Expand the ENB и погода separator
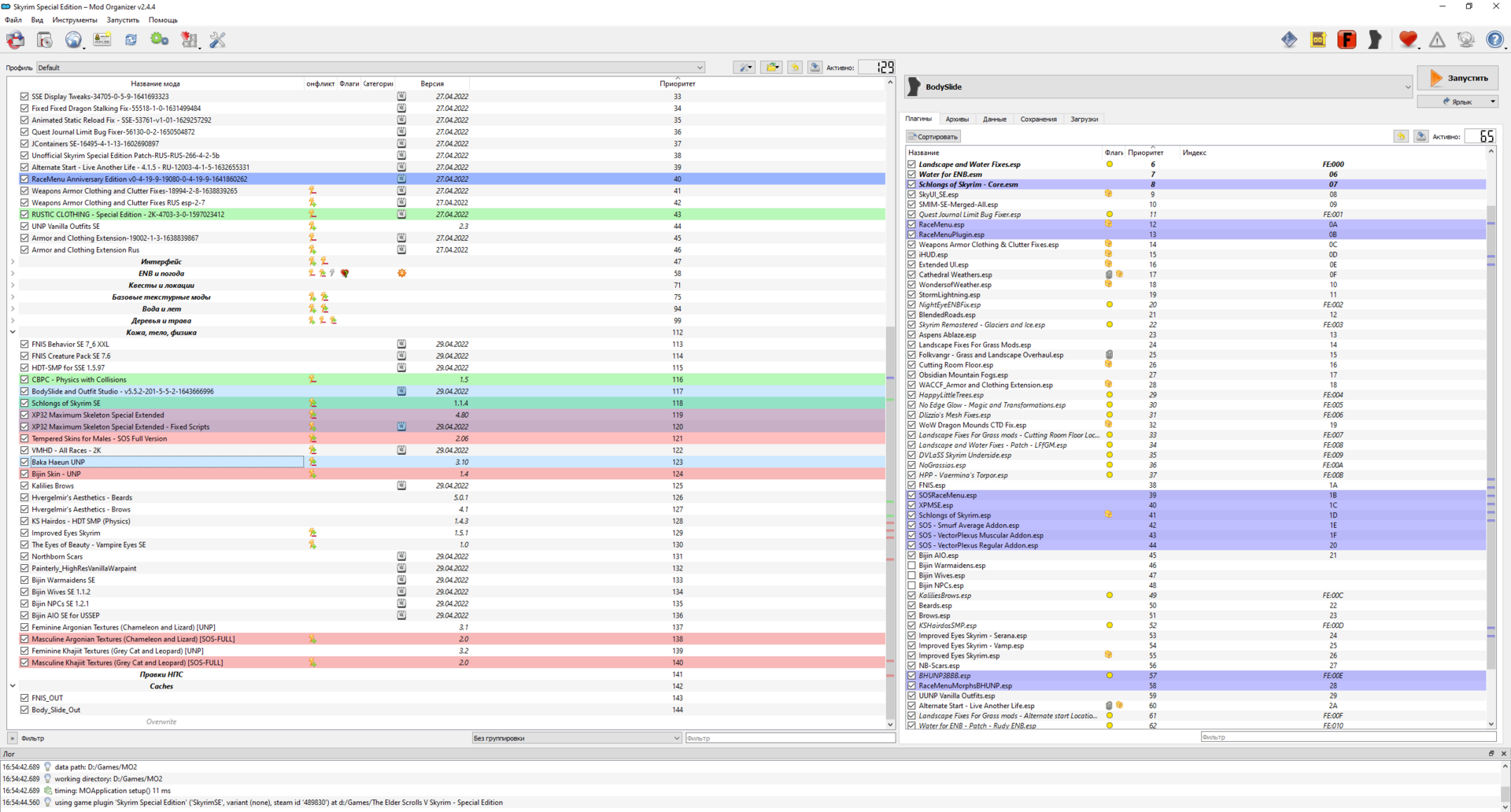 pos(13,274)
